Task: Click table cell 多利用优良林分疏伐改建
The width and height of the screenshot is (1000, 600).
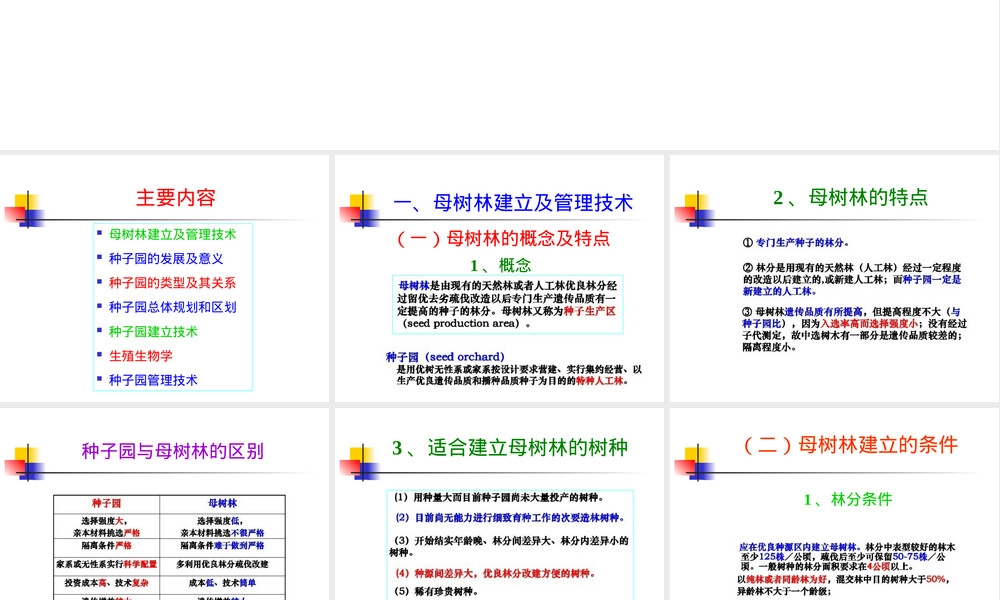Action: point(222,564)
